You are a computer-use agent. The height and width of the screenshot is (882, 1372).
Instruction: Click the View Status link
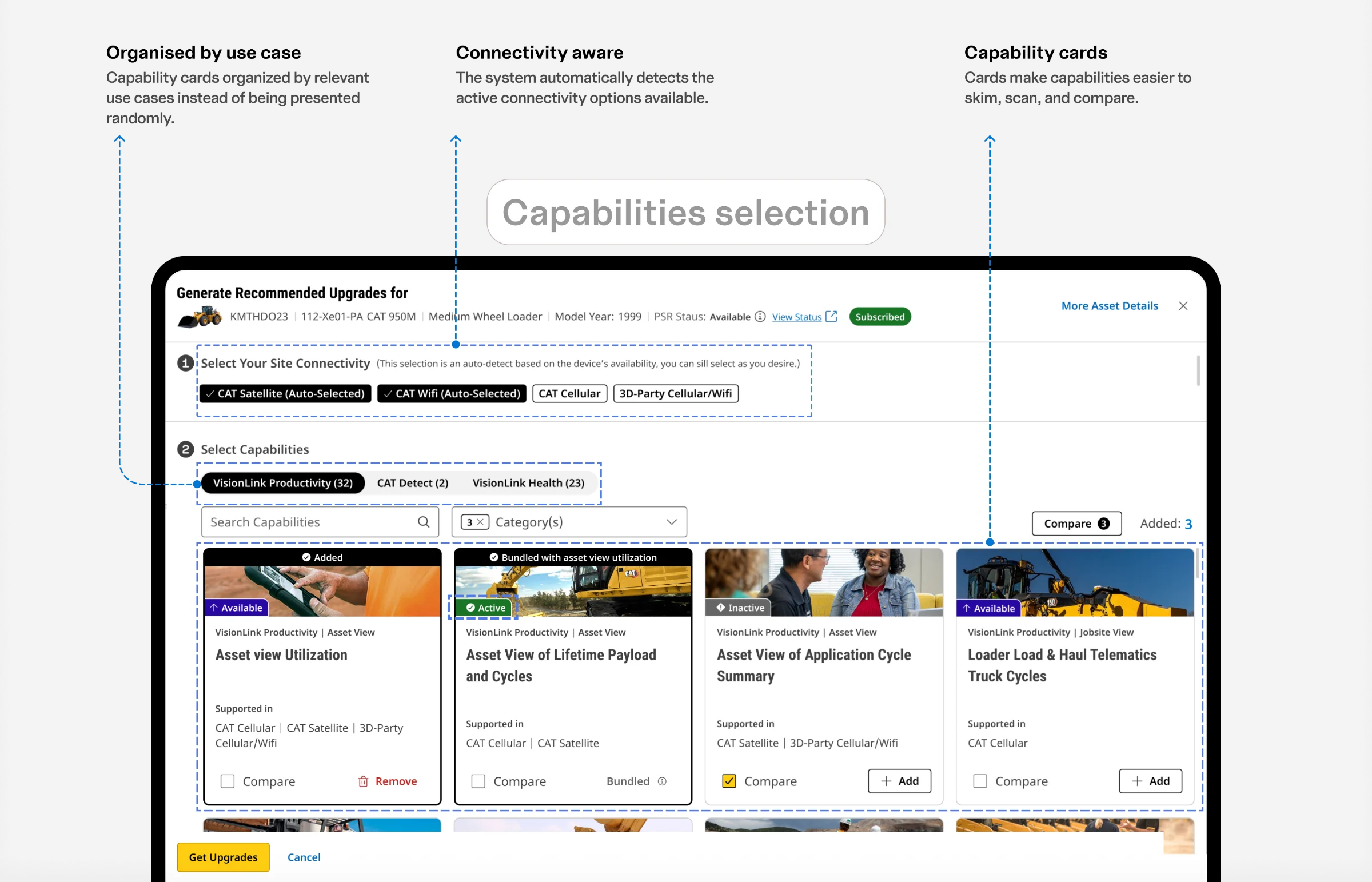pos(796,317)
